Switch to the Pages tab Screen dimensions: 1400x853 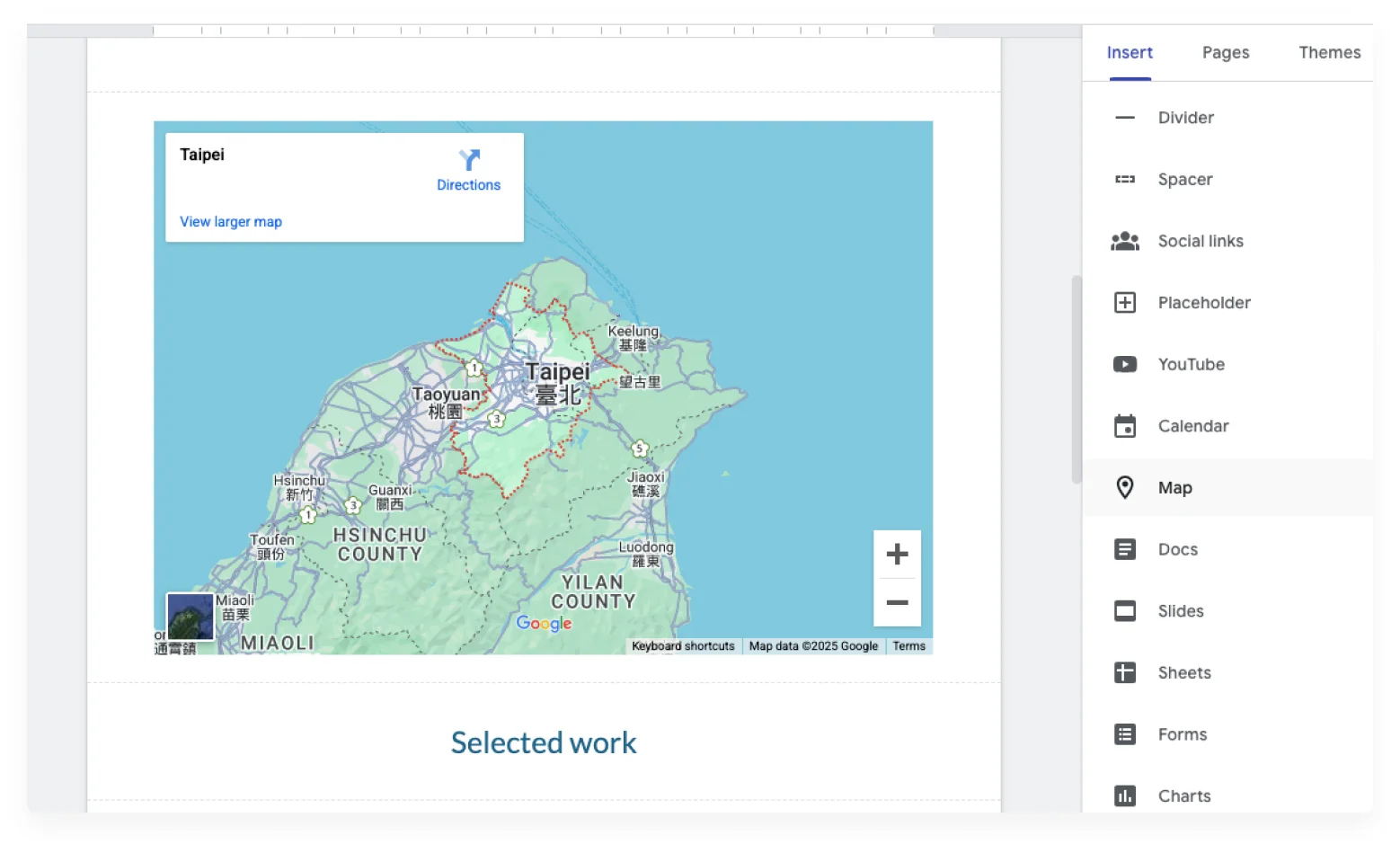click(x=1226, y=52)
